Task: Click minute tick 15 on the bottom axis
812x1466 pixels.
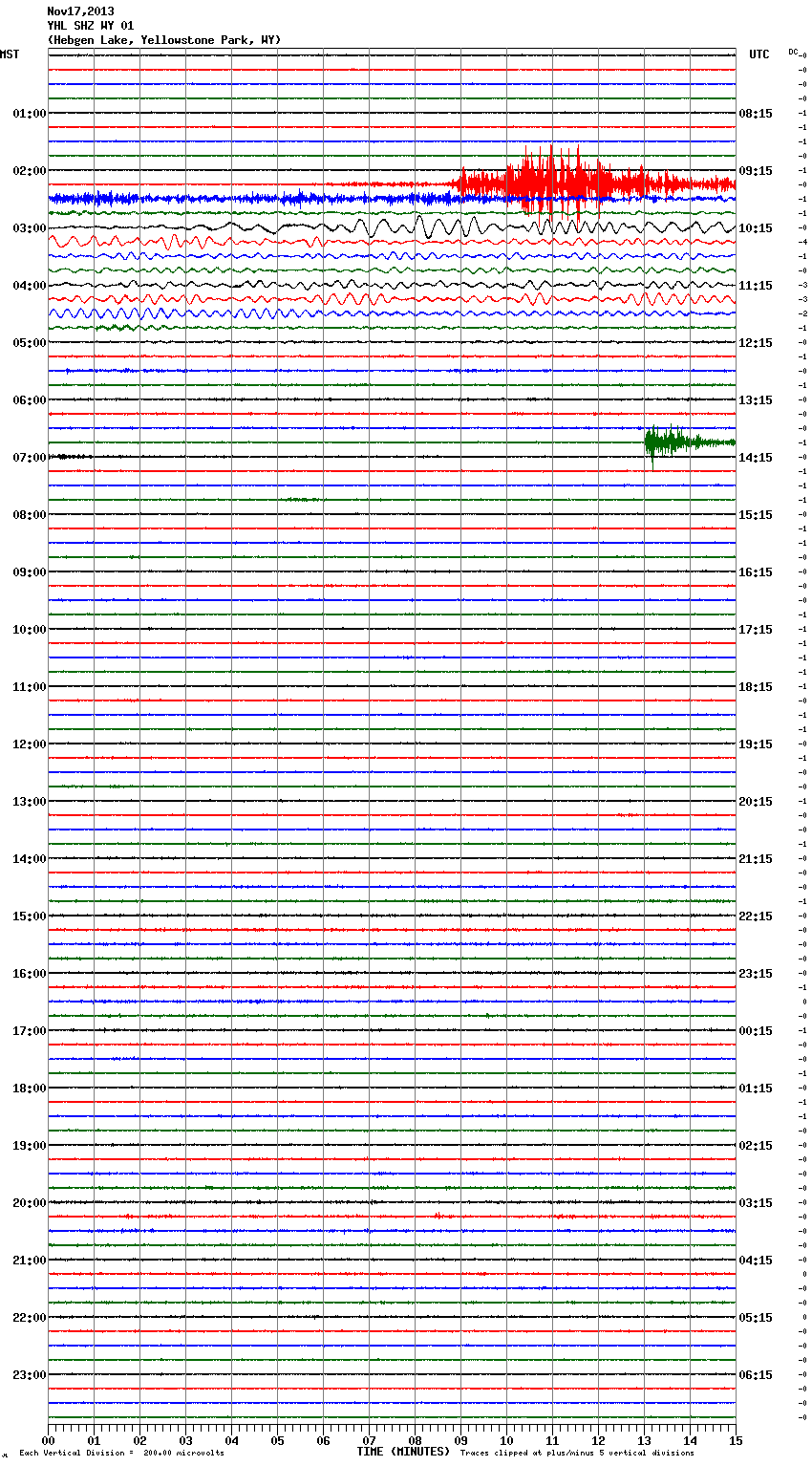Action: click(x=737, y=1440)
